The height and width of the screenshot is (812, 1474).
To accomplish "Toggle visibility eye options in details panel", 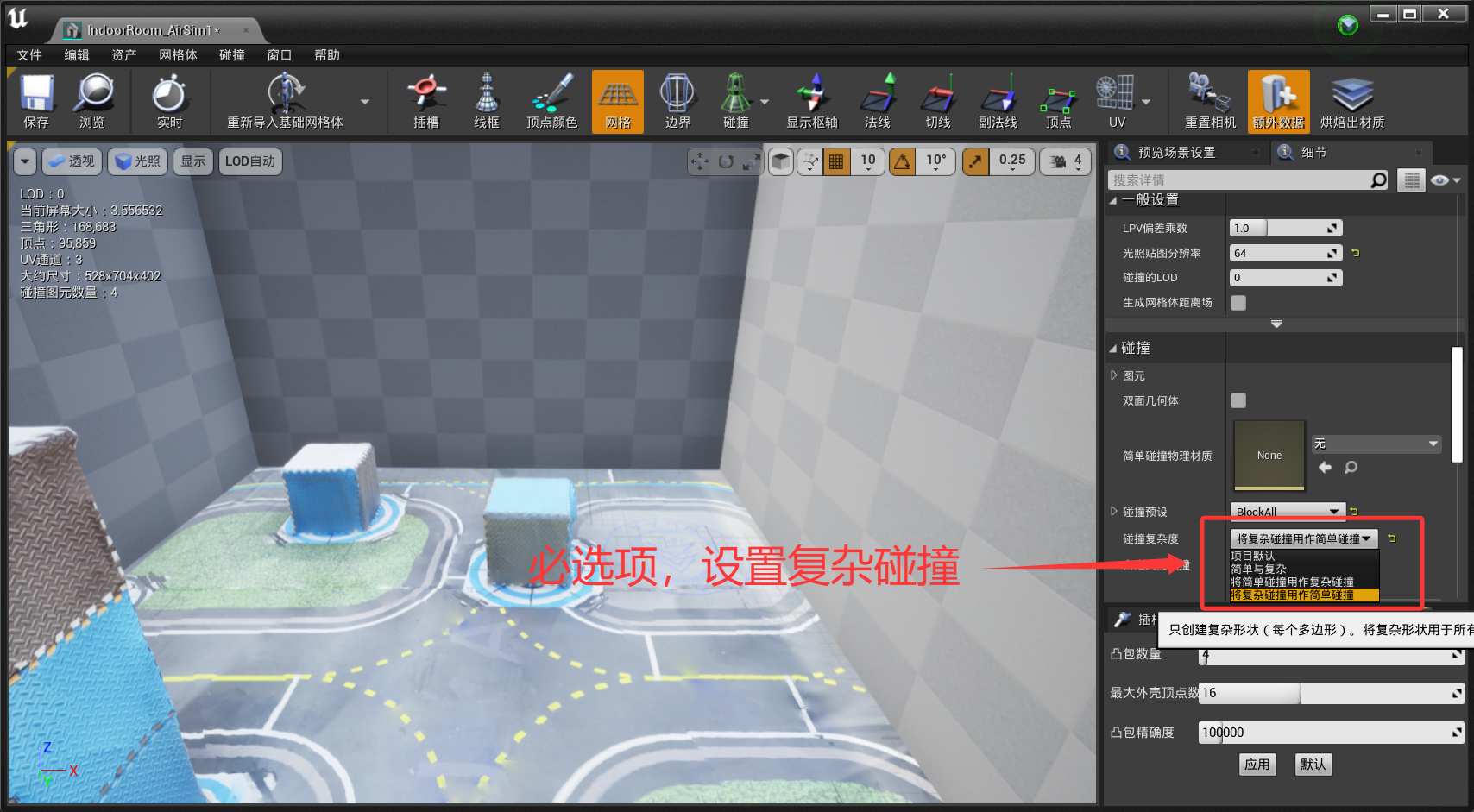I will 1445,179.
